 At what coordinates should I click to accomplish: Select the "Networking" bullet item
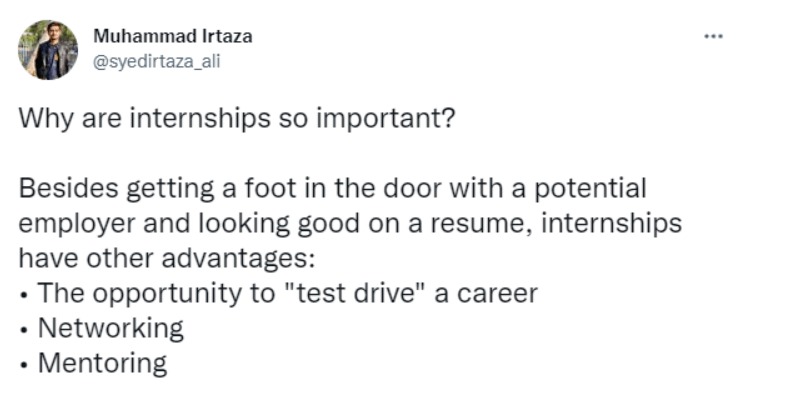pyautogui.click(x=110, y=328)
